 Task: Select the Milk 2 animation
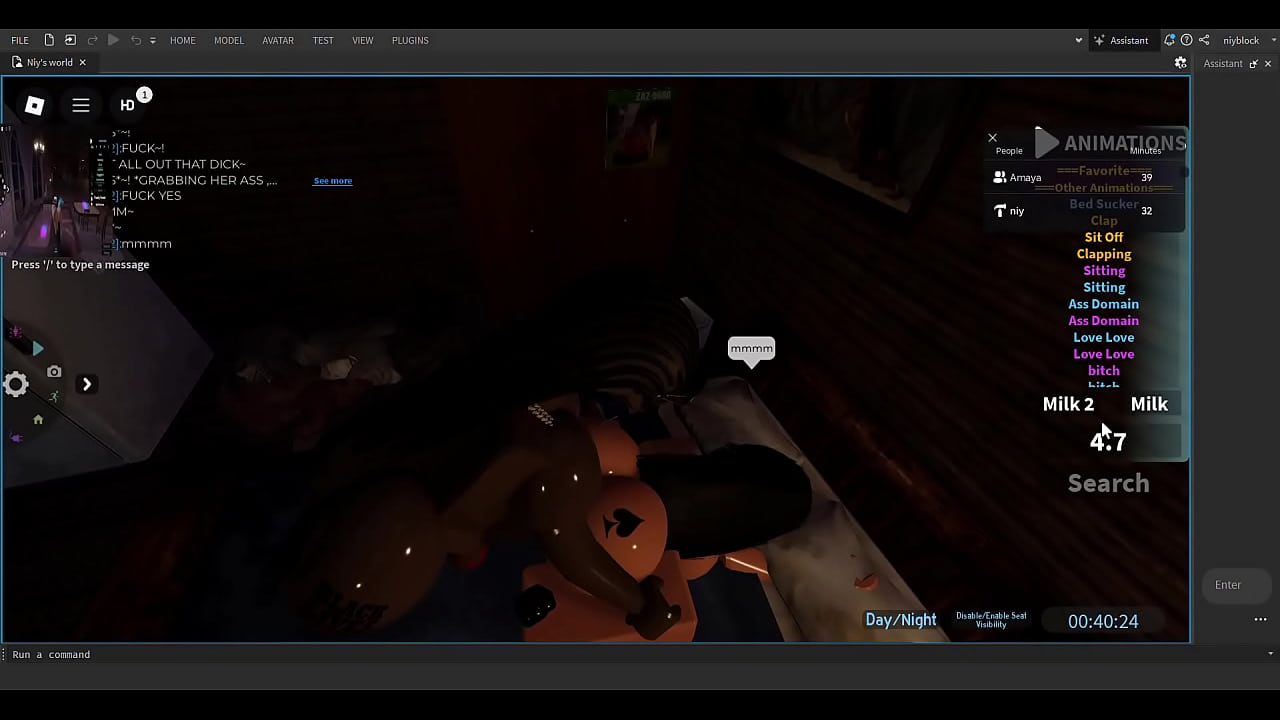click(1068, 404)
